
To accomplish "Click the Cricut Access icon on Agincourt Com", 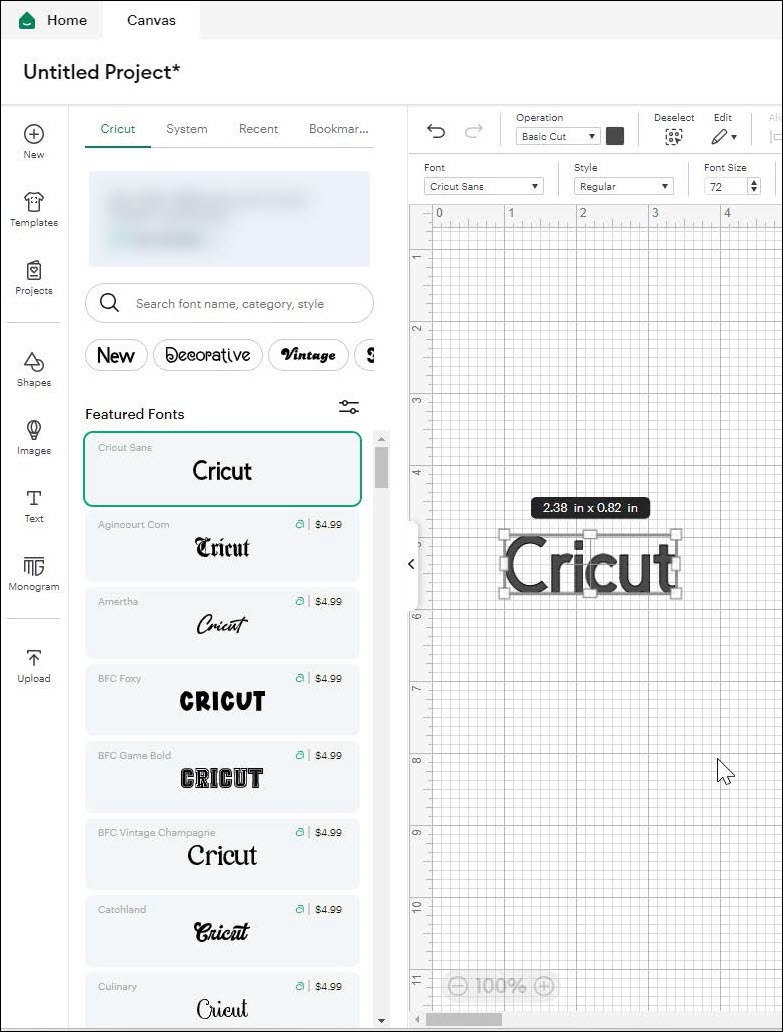I will (x=299, y=524).
